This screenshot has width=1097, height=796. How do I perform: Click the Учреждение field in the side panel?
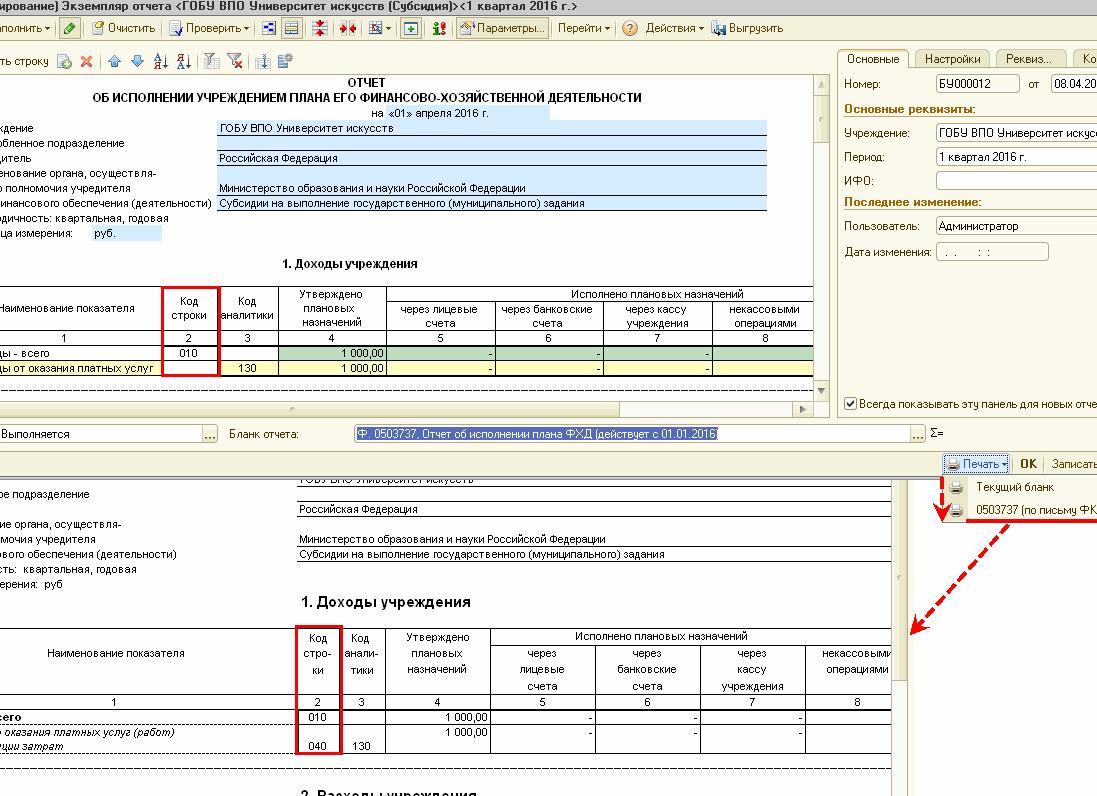point(1017,133)
